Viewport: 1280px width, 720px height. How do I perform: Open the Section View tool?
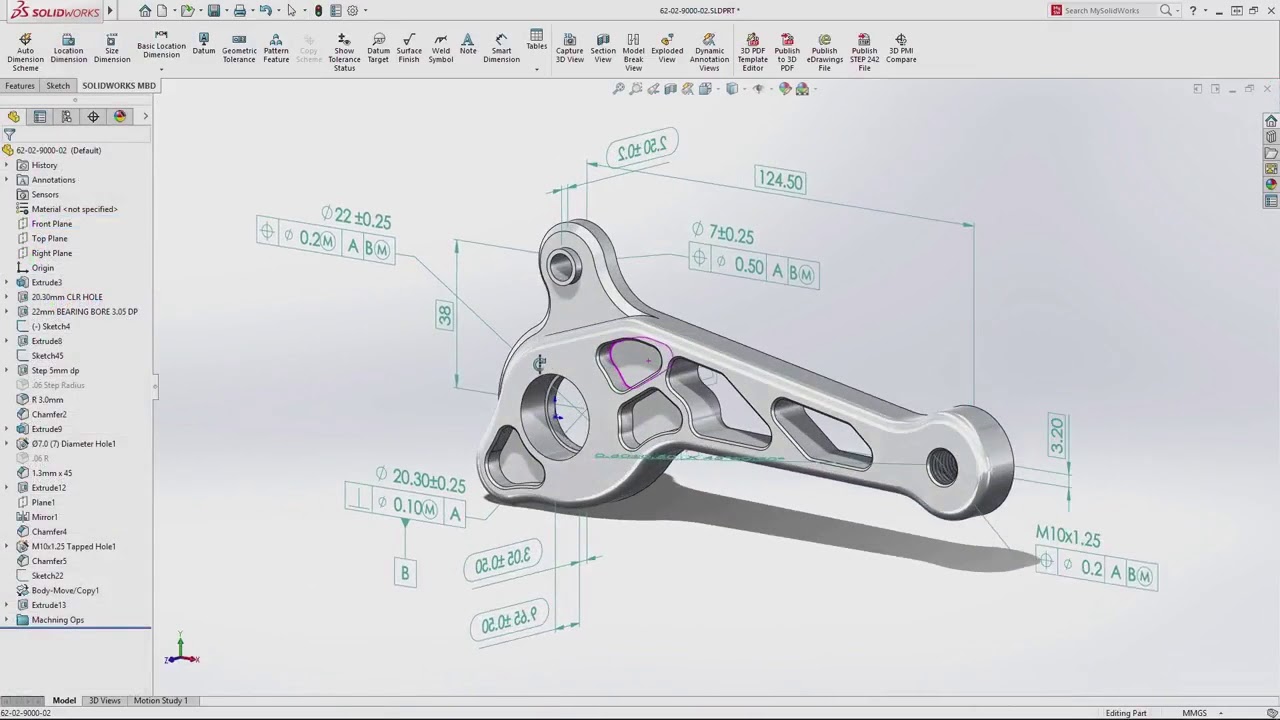603,49
